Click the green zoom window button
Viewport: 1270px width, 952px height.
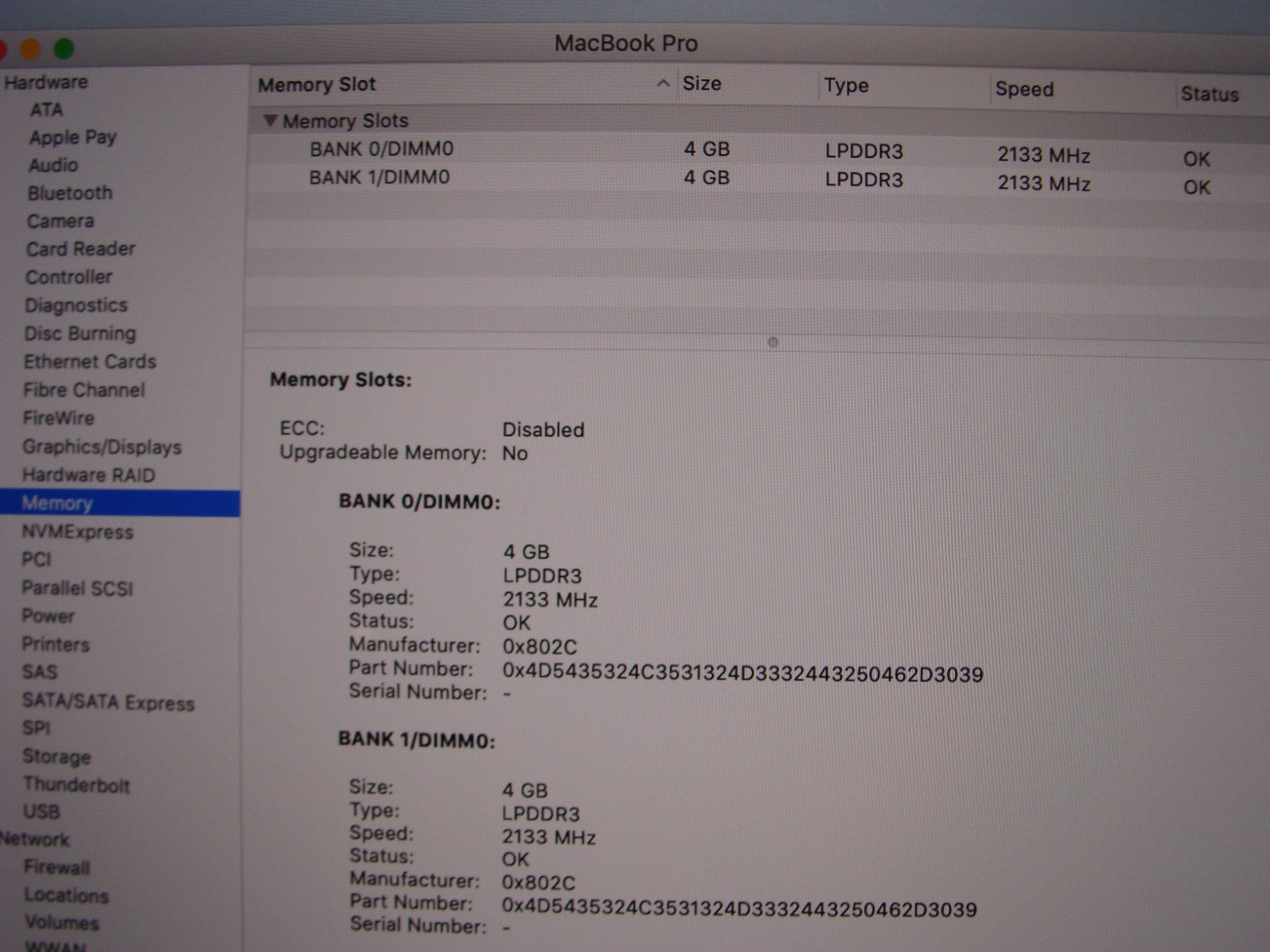[x=63, y=49]
